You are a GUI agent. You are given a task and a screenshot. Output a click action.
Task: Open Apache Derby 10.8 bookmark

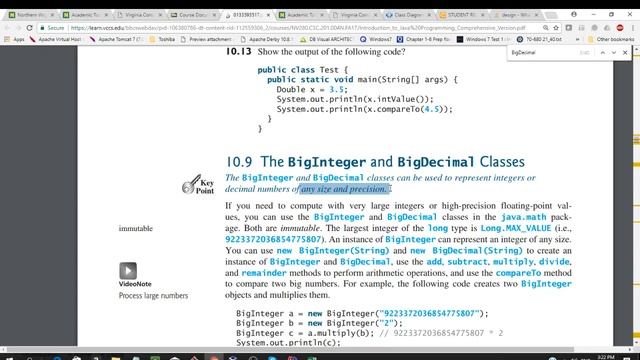[x=267, y=39]
